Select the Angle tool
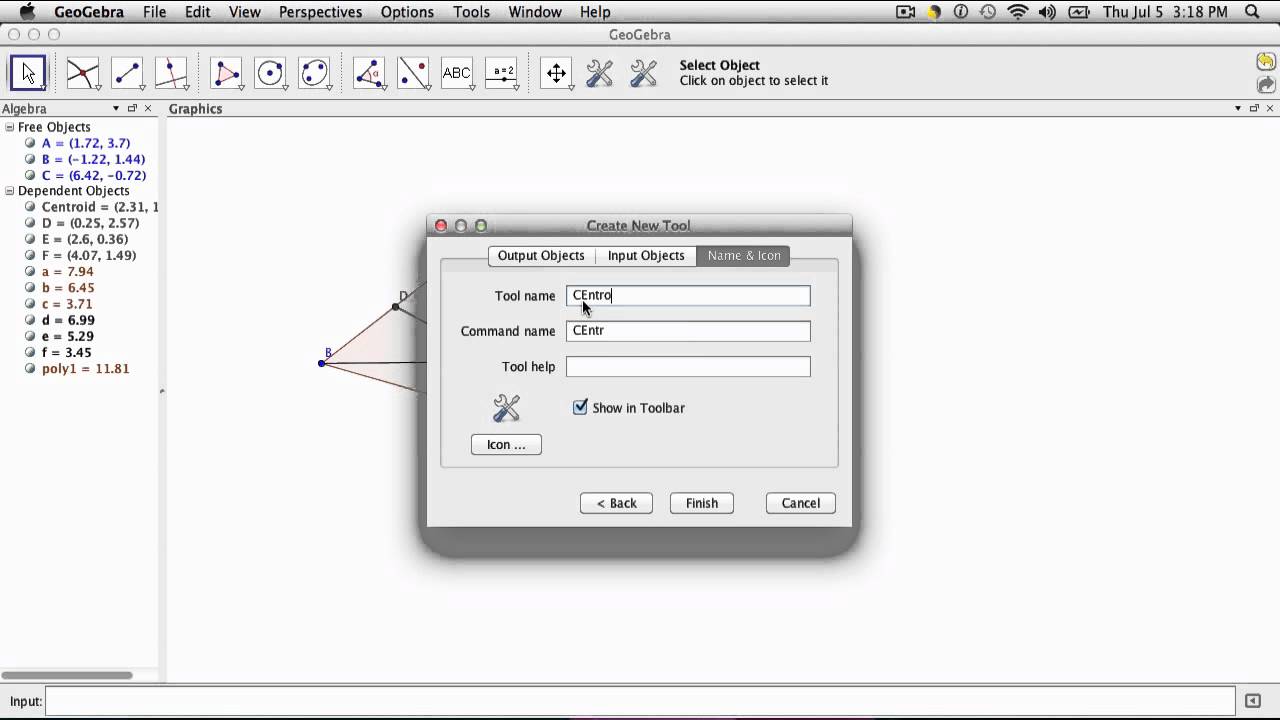 [x=370, y=73]
